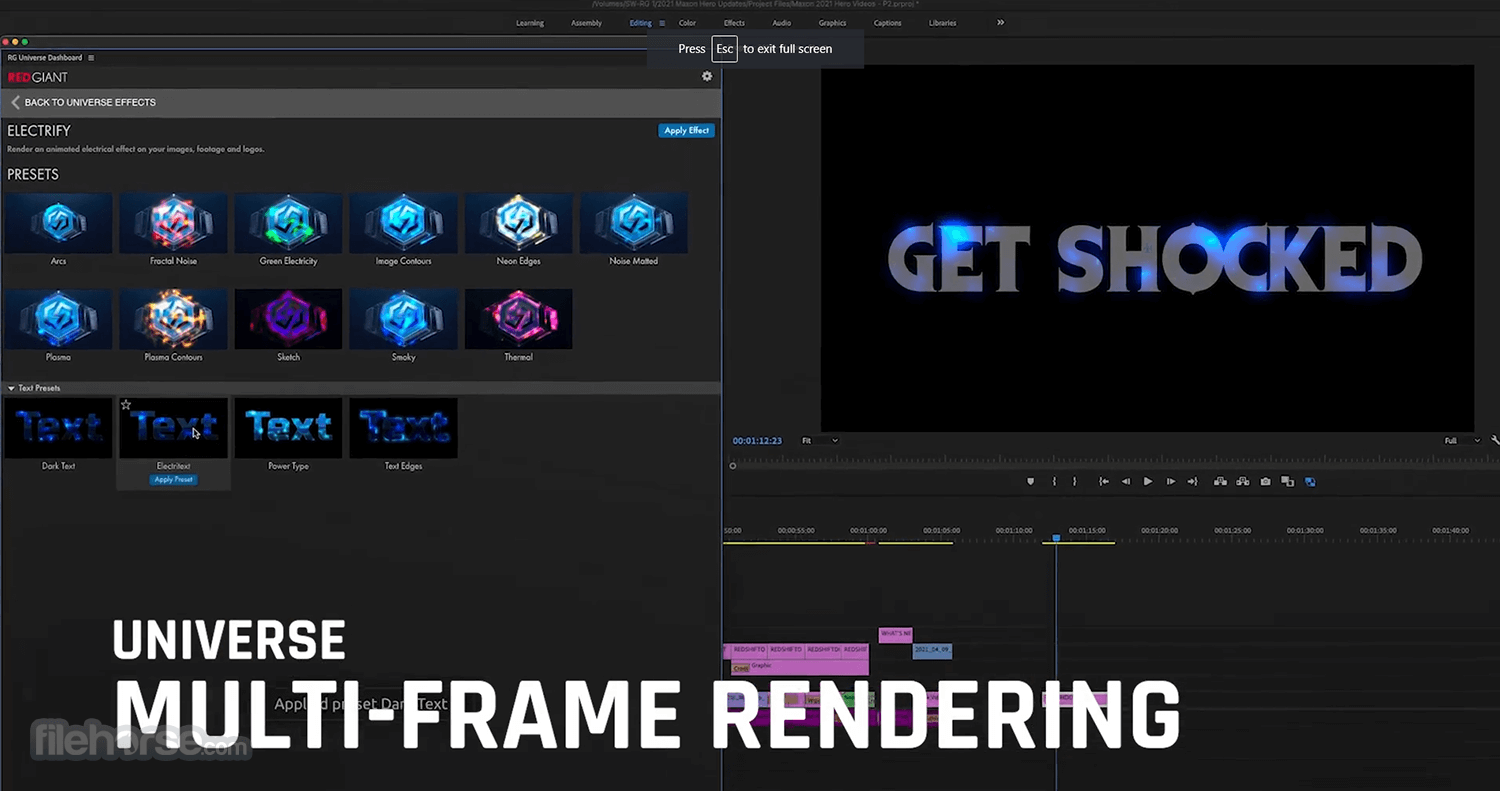Select the Plasma preset thumbnail

point(58,319)
